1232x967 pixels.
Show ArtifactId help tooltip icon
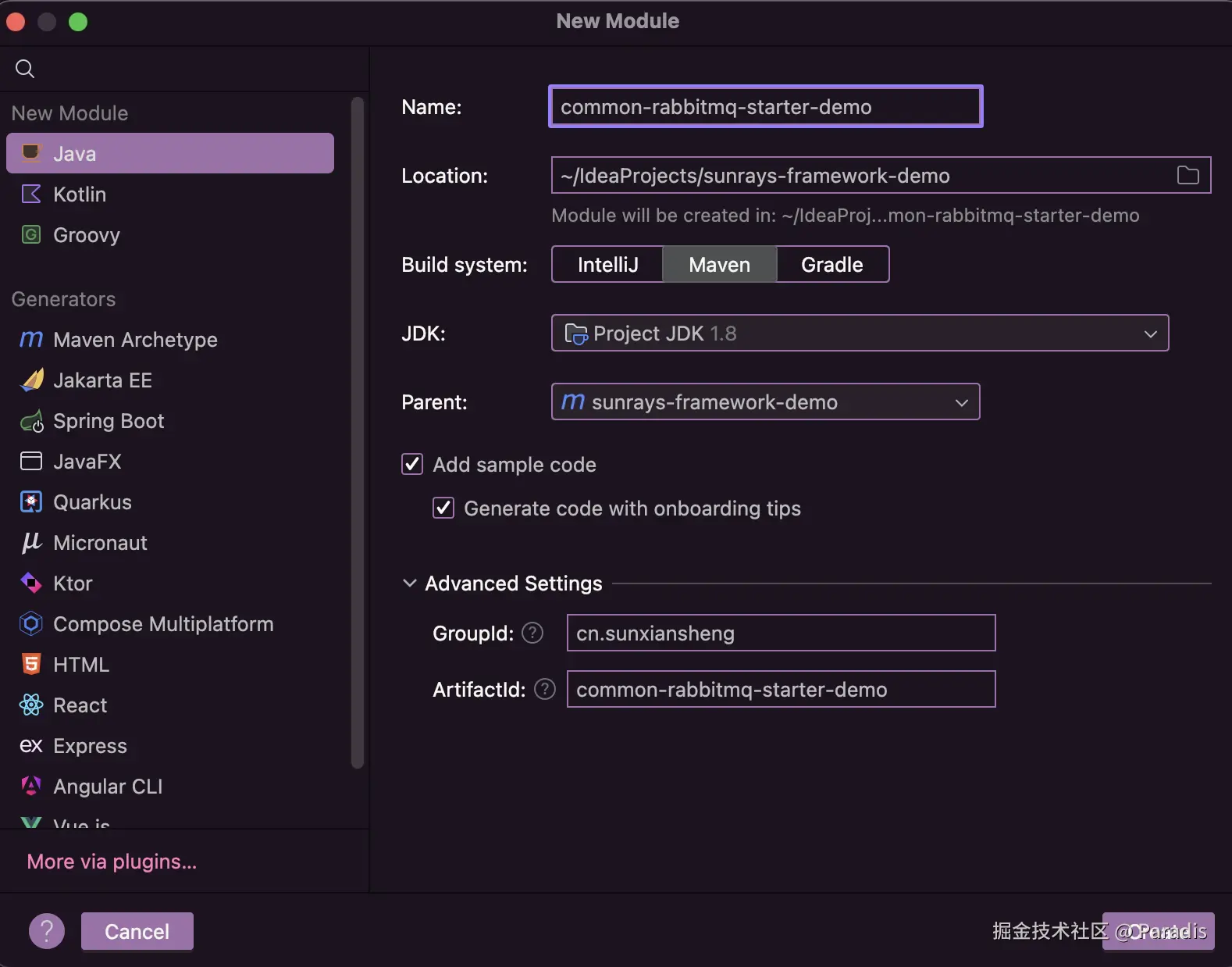click(x=545, y=689)
